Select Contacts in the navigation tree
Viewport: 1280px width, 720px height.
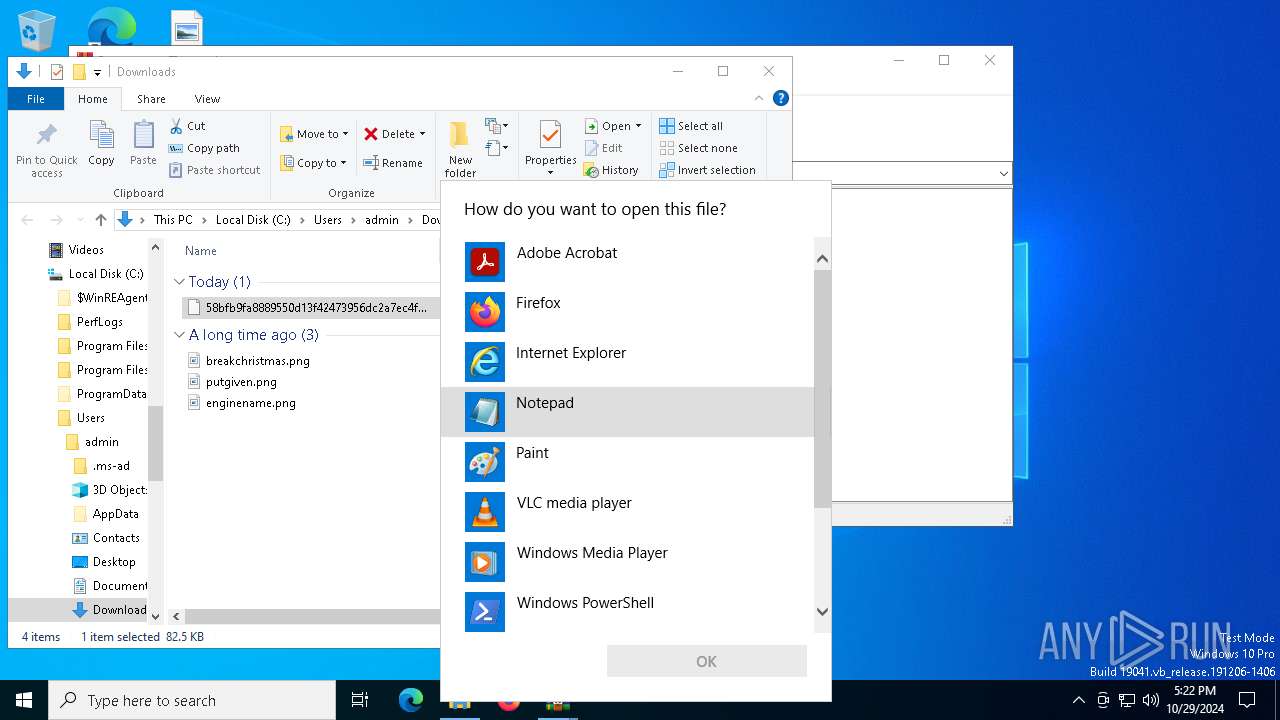point(106,538)
